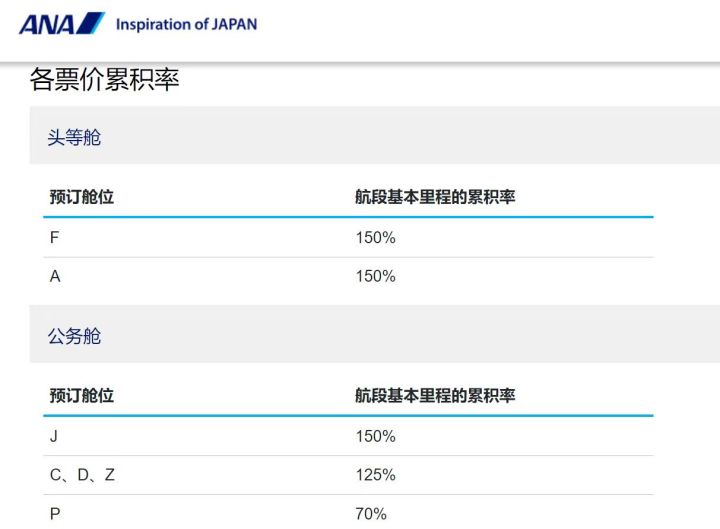
Task: Click the blue swoosh in ANA logo
Action: click(91, 23)
